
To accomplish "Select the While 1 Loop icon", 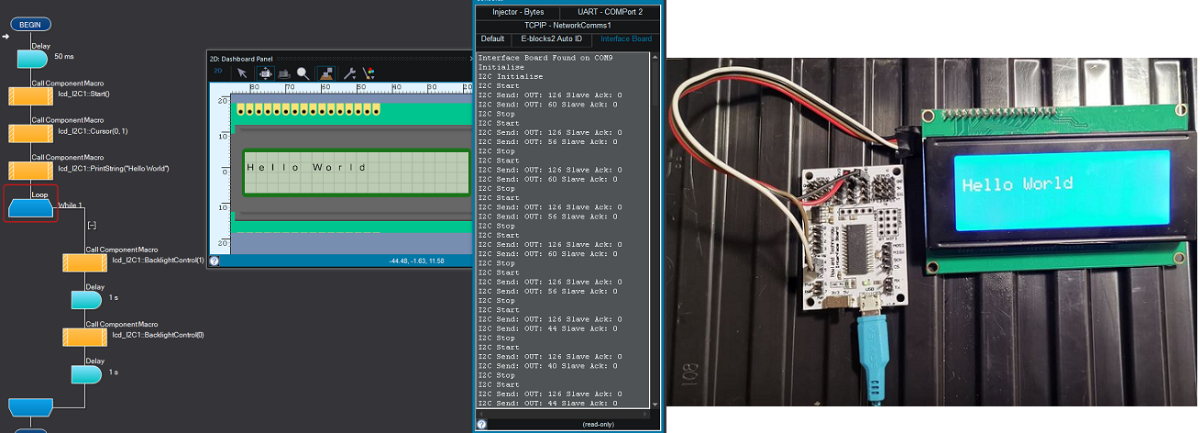I will [31, 208].
